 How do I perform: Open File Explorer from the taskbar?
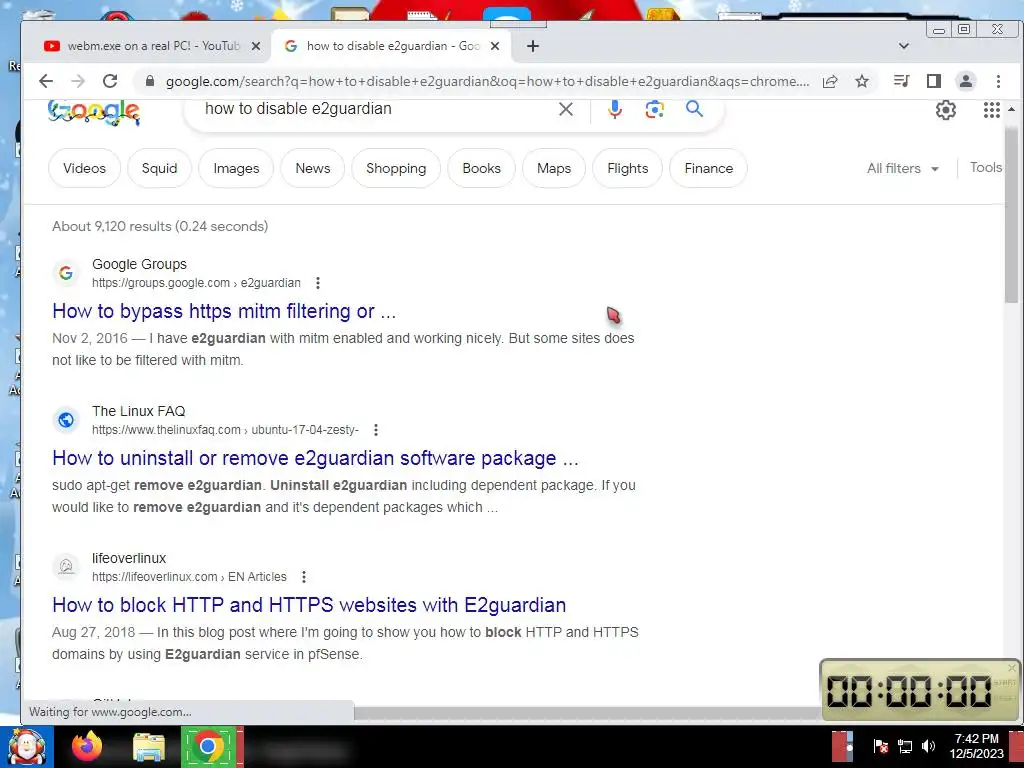[149, 748]
